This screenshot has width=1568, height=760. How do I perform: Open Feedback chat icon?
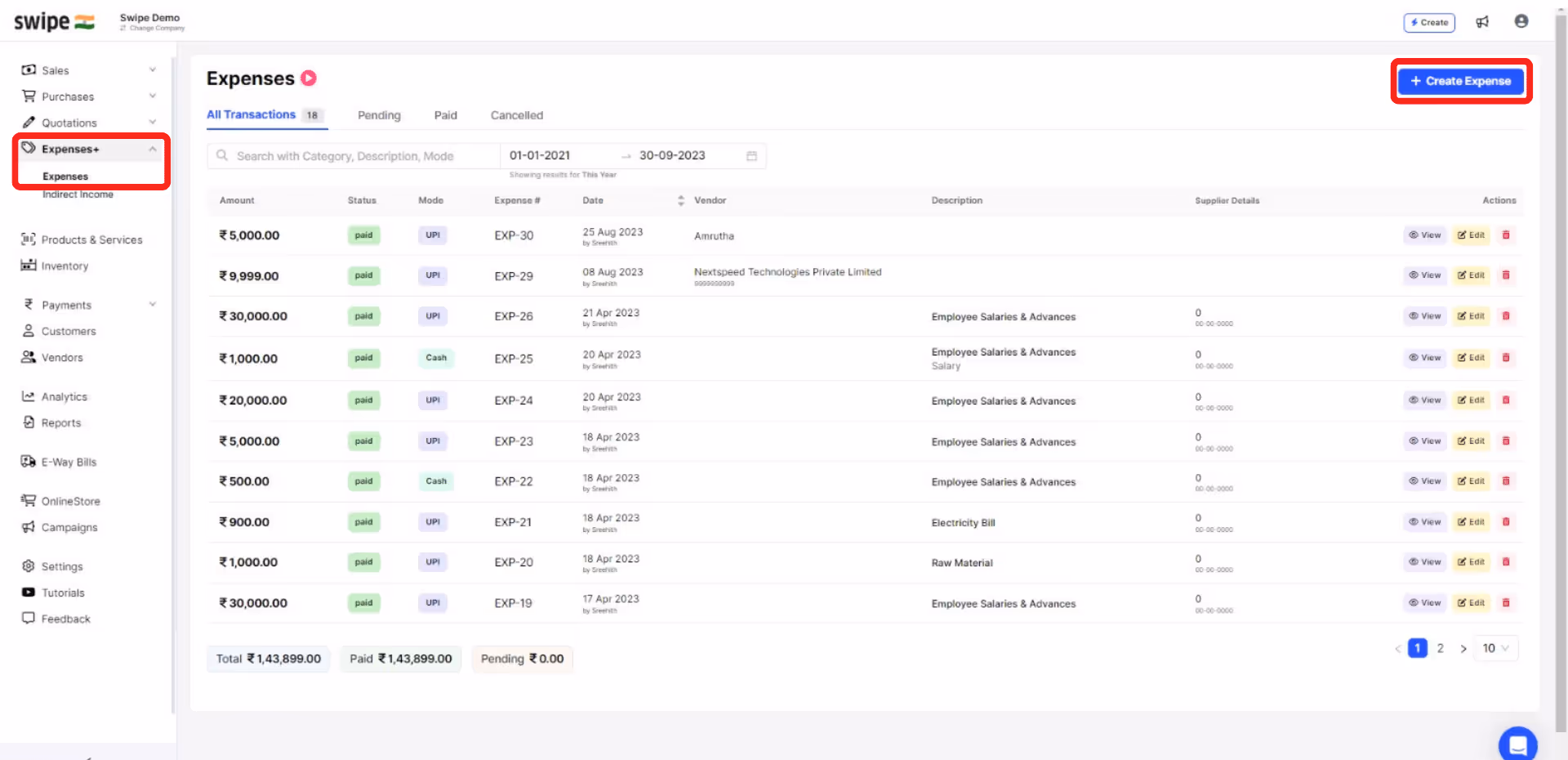[29, 619]
